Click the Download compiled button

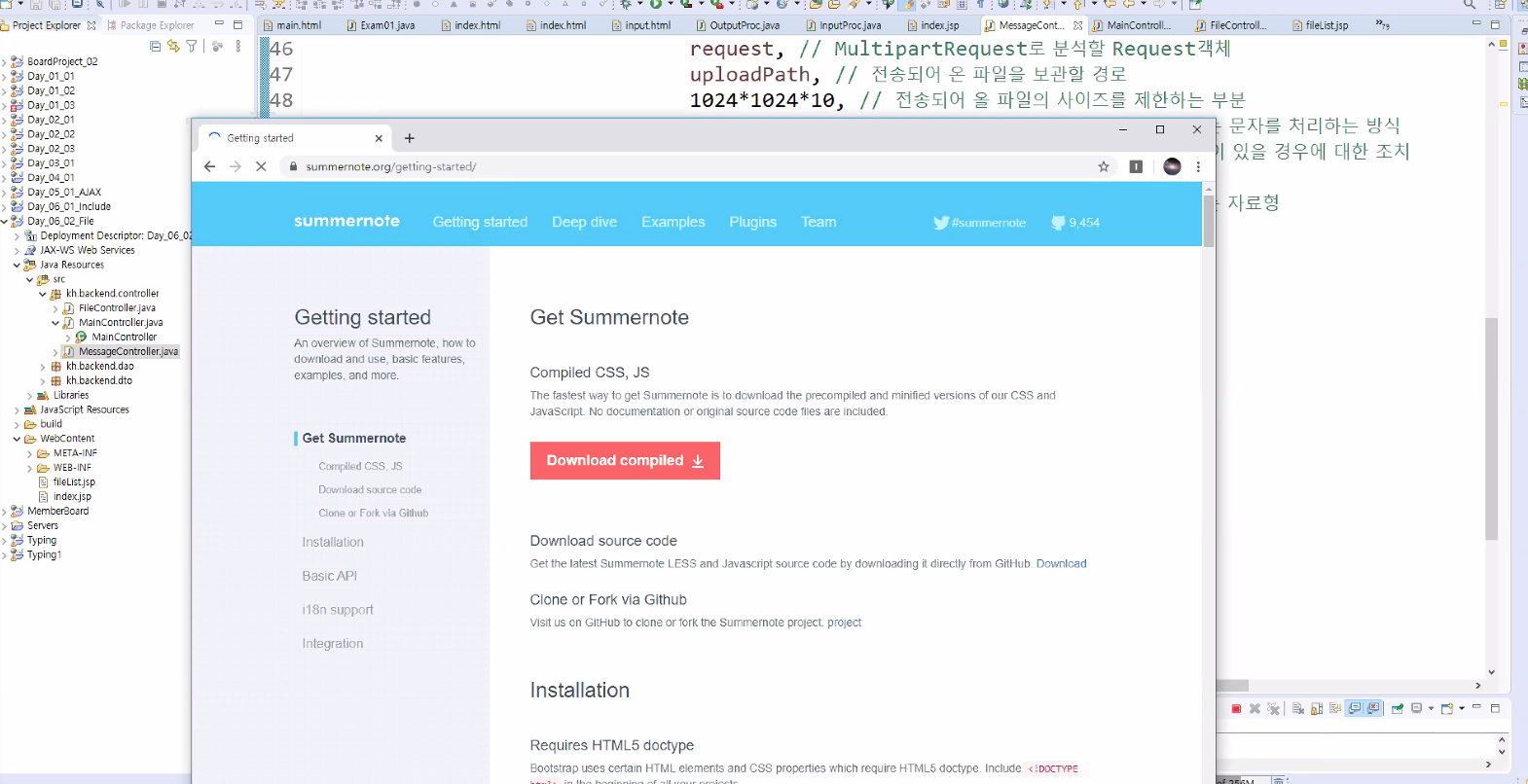pos(625,461)
